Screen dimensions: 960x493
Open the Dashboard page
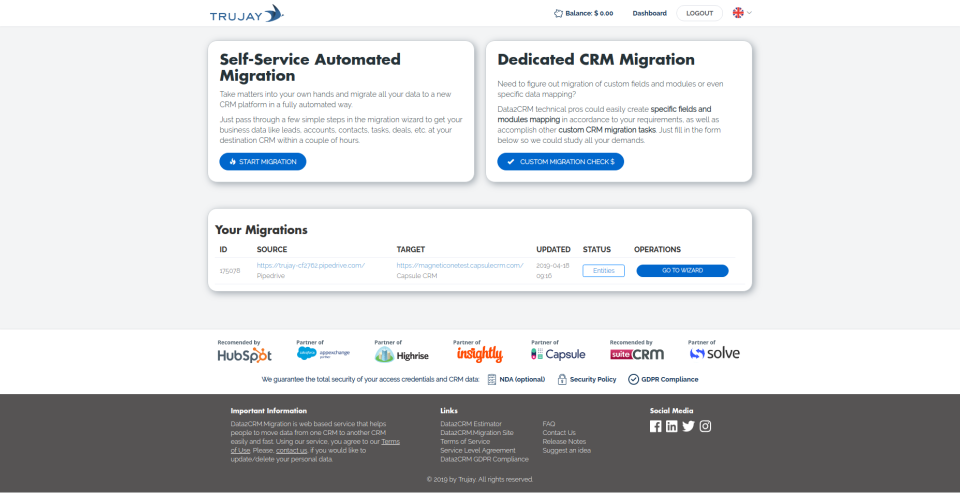point(650,13)
